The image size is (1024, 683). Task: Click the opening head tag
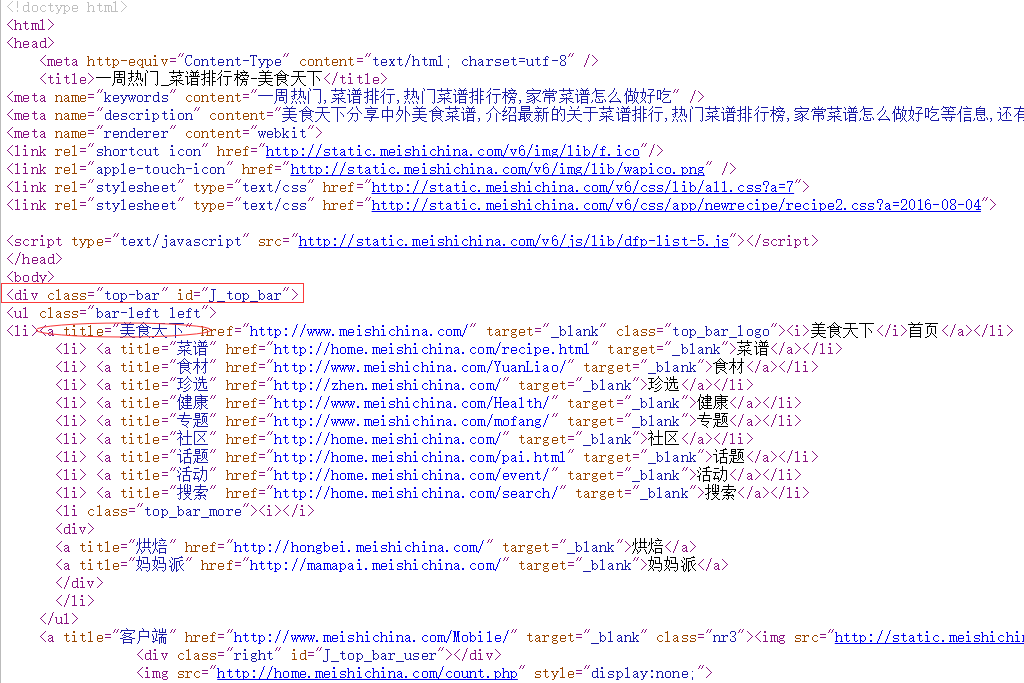point(30,43)
